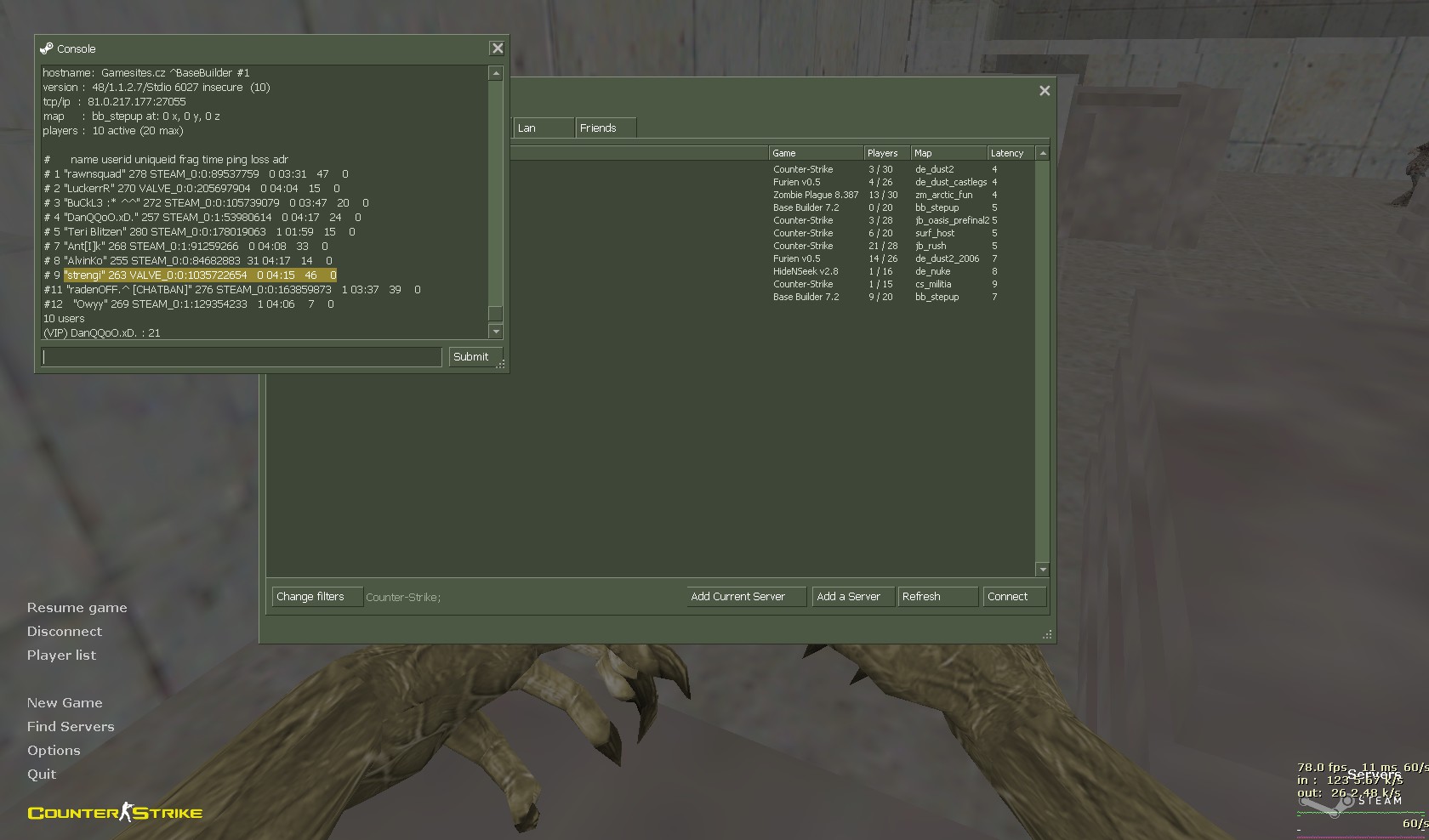Viewport: 1429px width, 840px height.
Task: Click "LuckerrR" player line in console
Action: tap(192, 189)
